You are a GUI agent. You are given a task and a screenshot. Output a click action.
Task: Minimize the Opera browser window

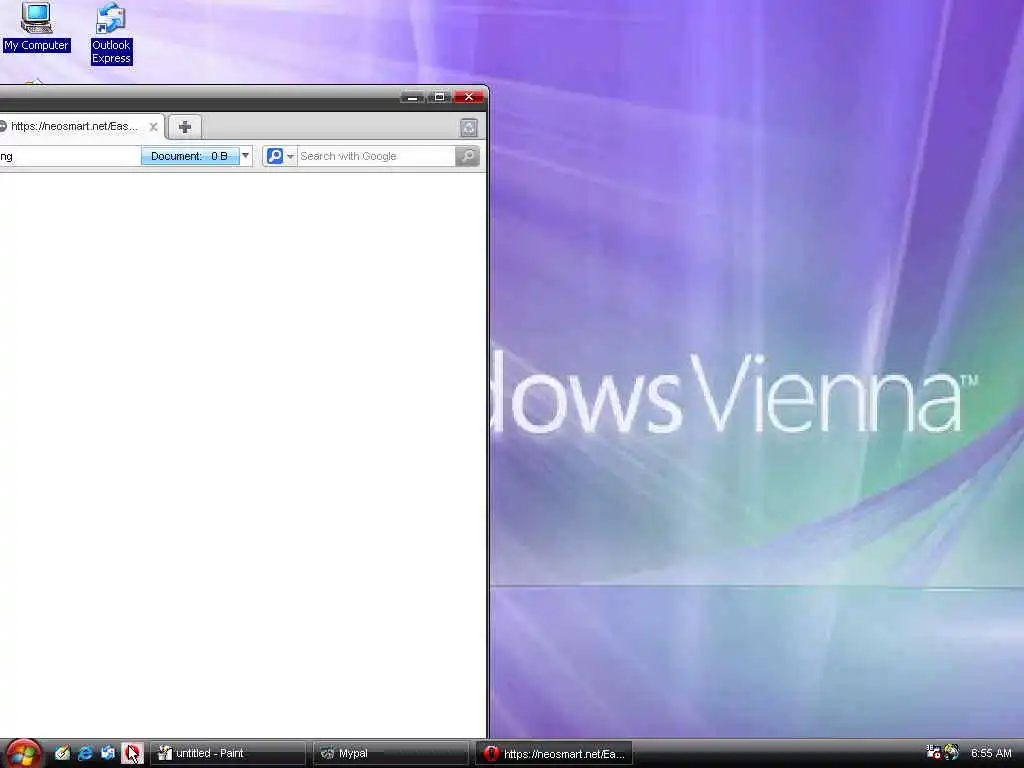(412, 97)
